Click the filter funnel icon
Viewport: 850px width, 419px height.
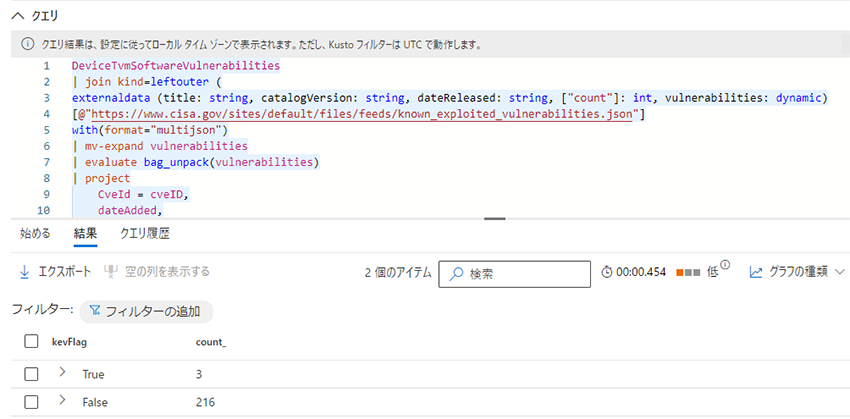(x=95, y=311)
